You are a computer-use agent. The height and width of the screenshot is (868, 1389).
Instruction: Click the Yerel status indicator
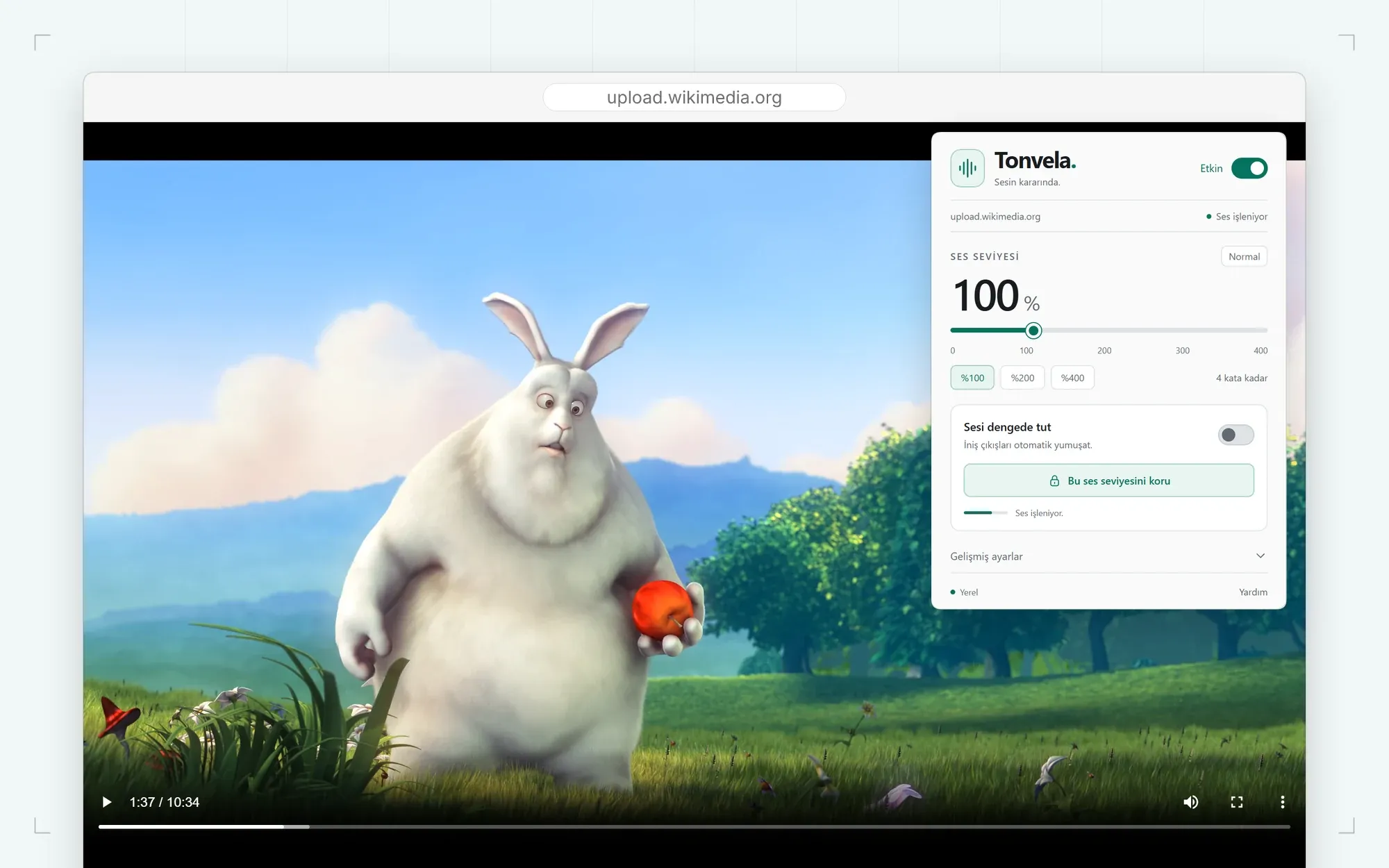pyautogui.click(x=964, y=592)
